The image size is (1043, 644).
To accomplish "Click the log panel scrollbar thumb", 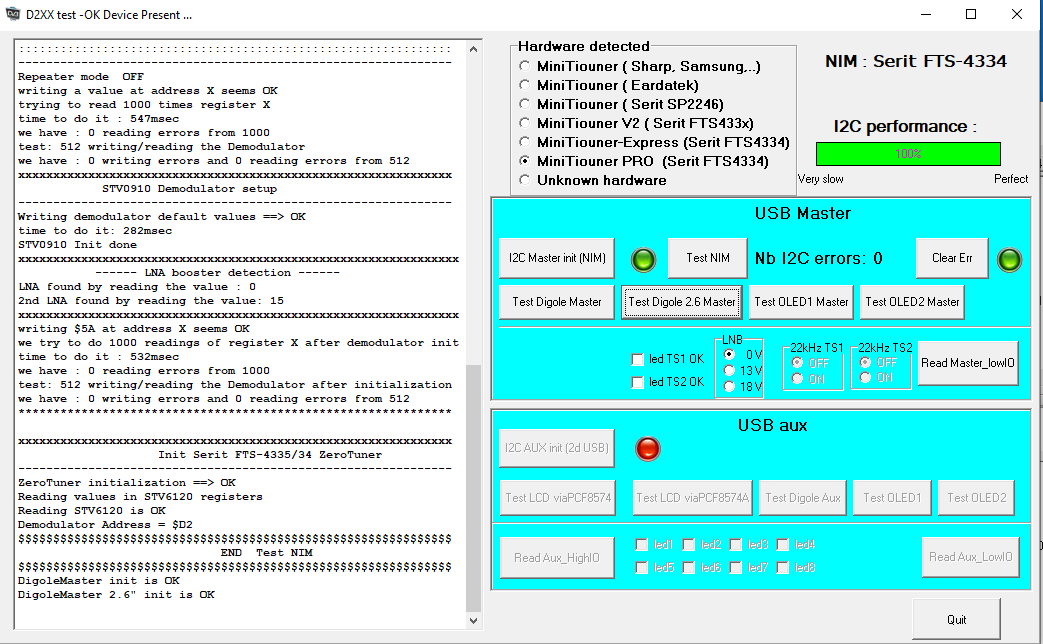I will [x=473, y=488].
